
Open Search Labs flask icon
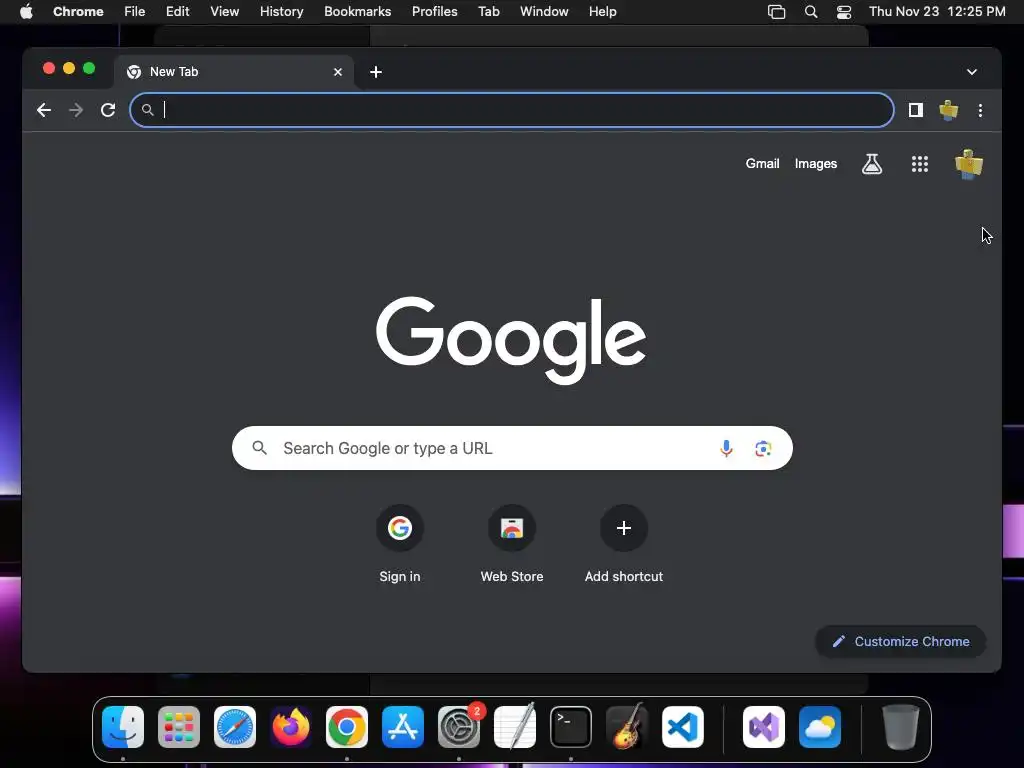pos(872,164)
